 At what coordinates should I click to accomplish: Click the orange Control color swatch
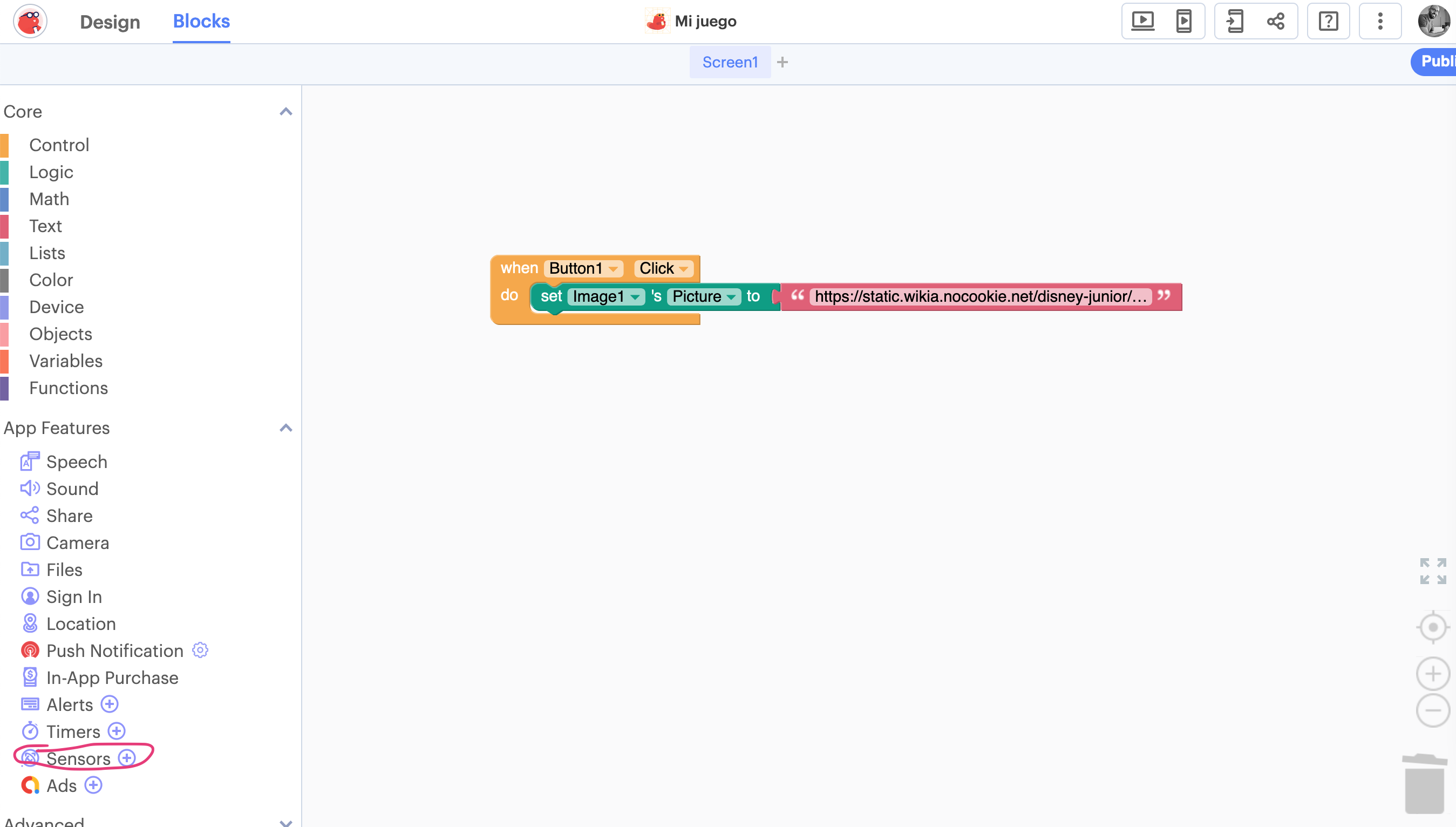(x=4, y=145)
